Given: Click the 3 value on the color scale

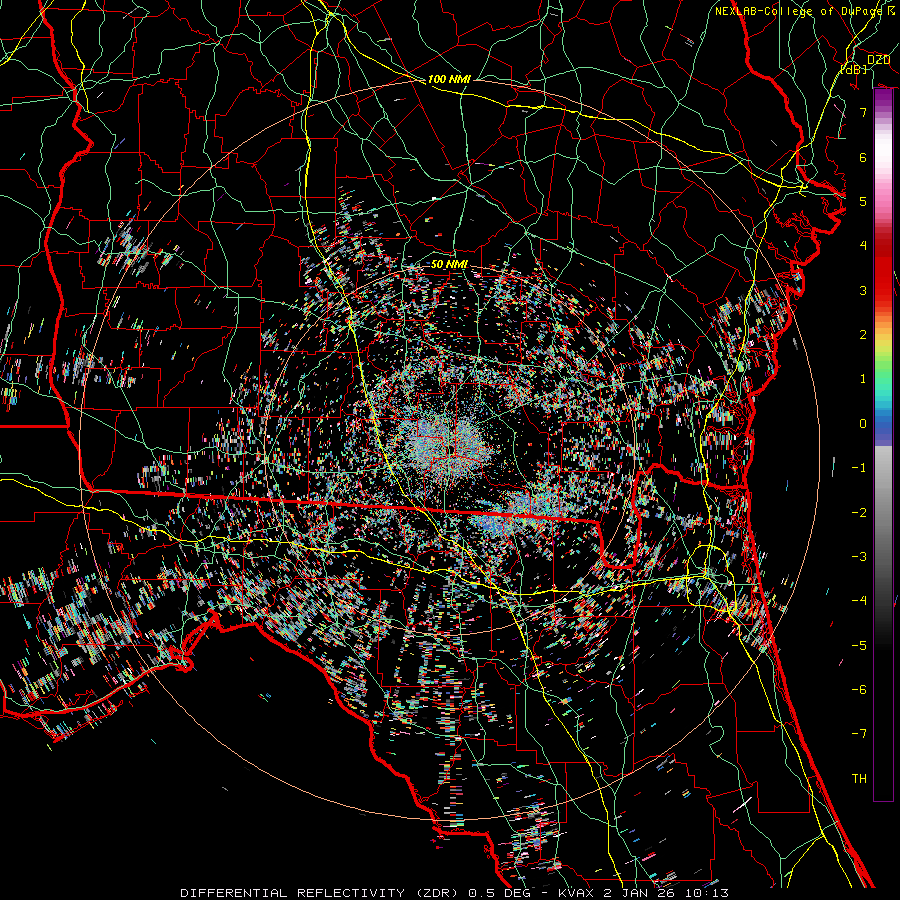Looking at the screenshot, I should click(863, 290).
